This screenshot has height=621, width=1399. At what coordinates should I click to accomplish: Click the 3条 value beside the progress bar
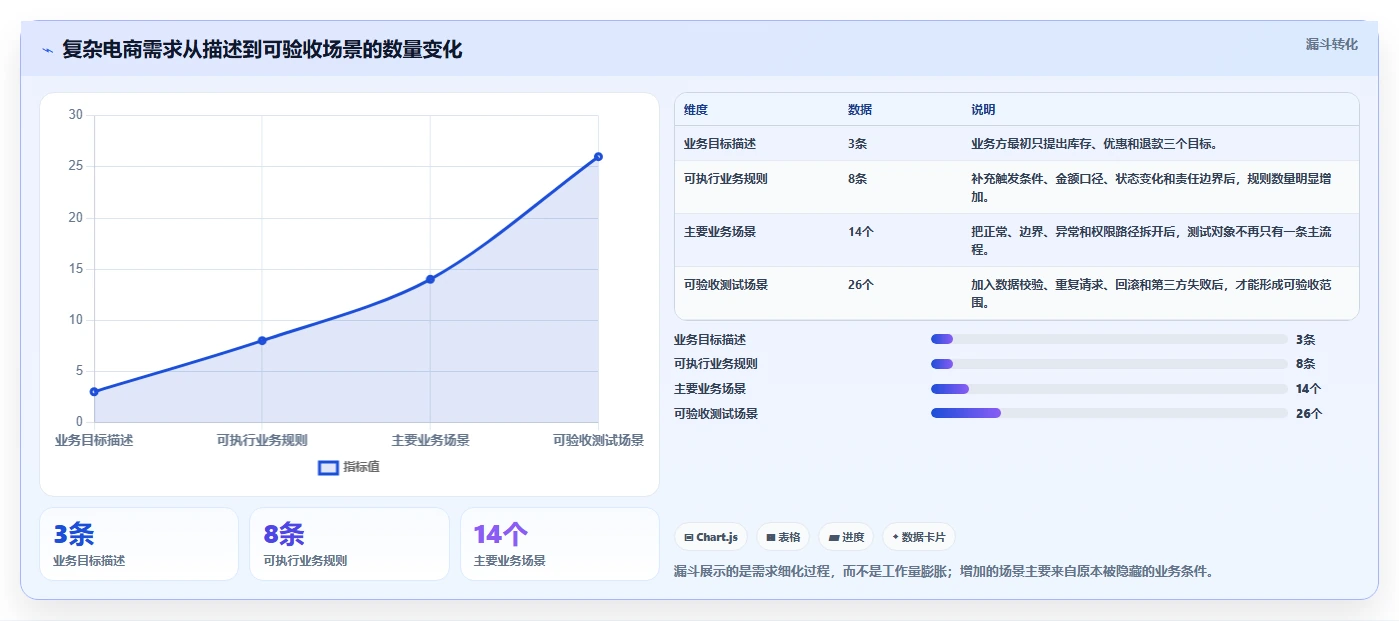(1306, 340)
